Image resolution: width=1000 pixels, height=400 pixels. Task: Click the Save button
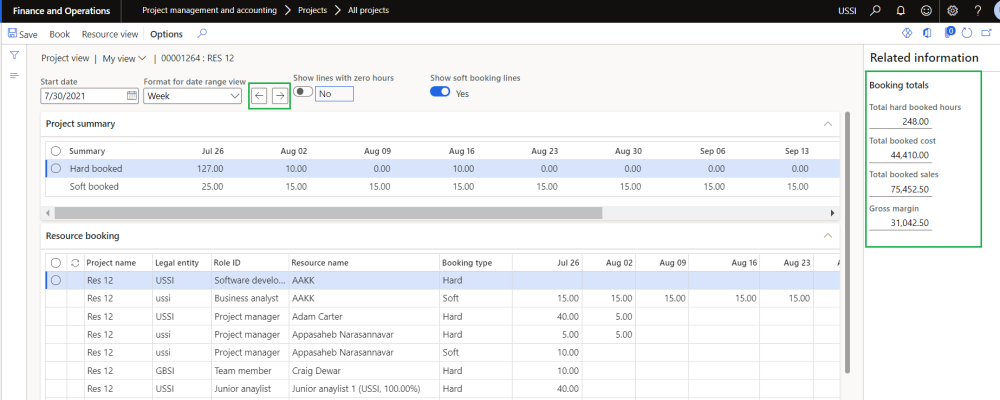[23, 34]
